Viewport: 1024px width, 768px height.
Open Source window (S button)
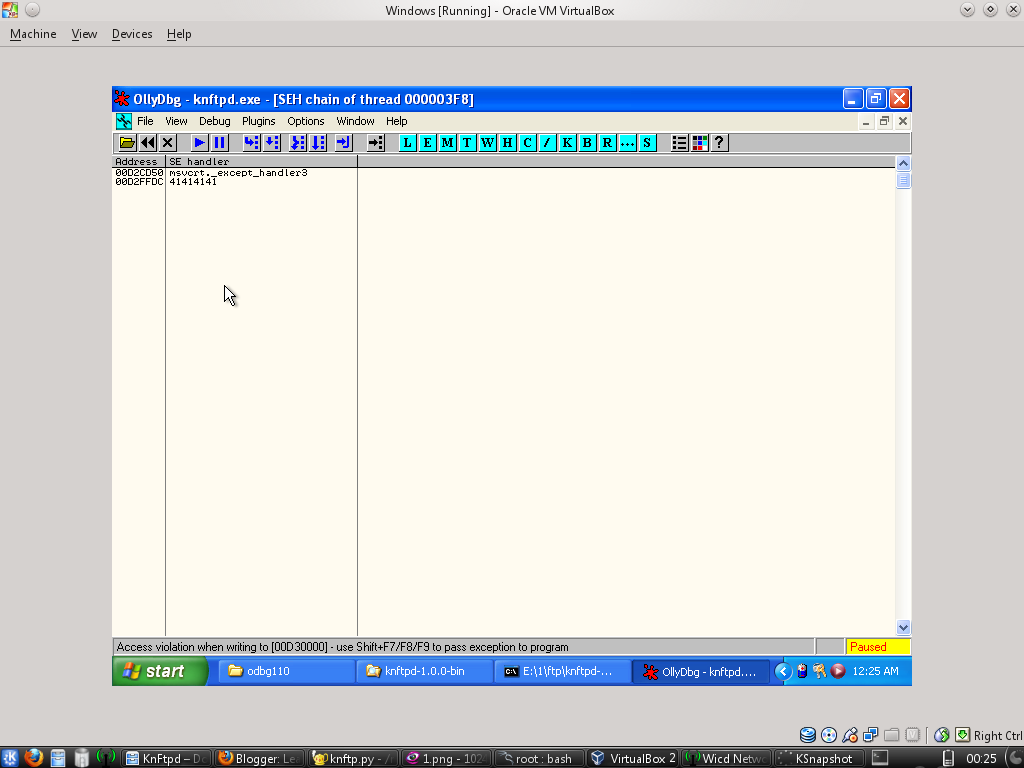(647, 142)
